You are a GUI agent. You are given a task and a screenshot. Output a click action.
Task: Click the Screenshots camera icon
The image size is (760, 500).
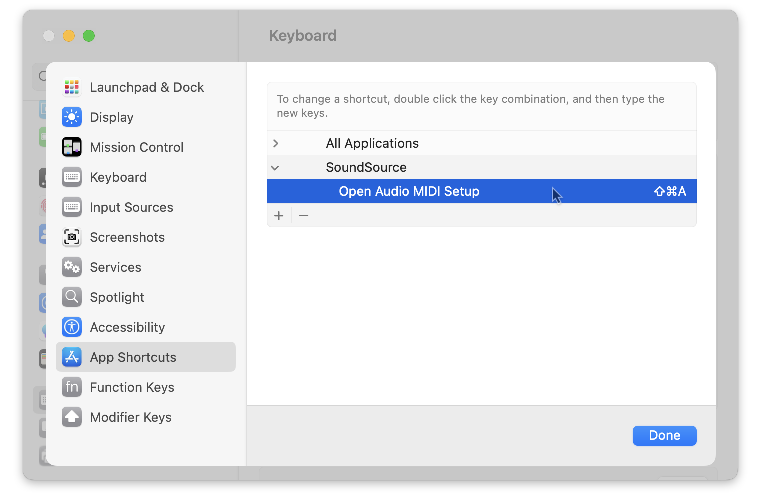pyautogui.click(x=72, y=237)
